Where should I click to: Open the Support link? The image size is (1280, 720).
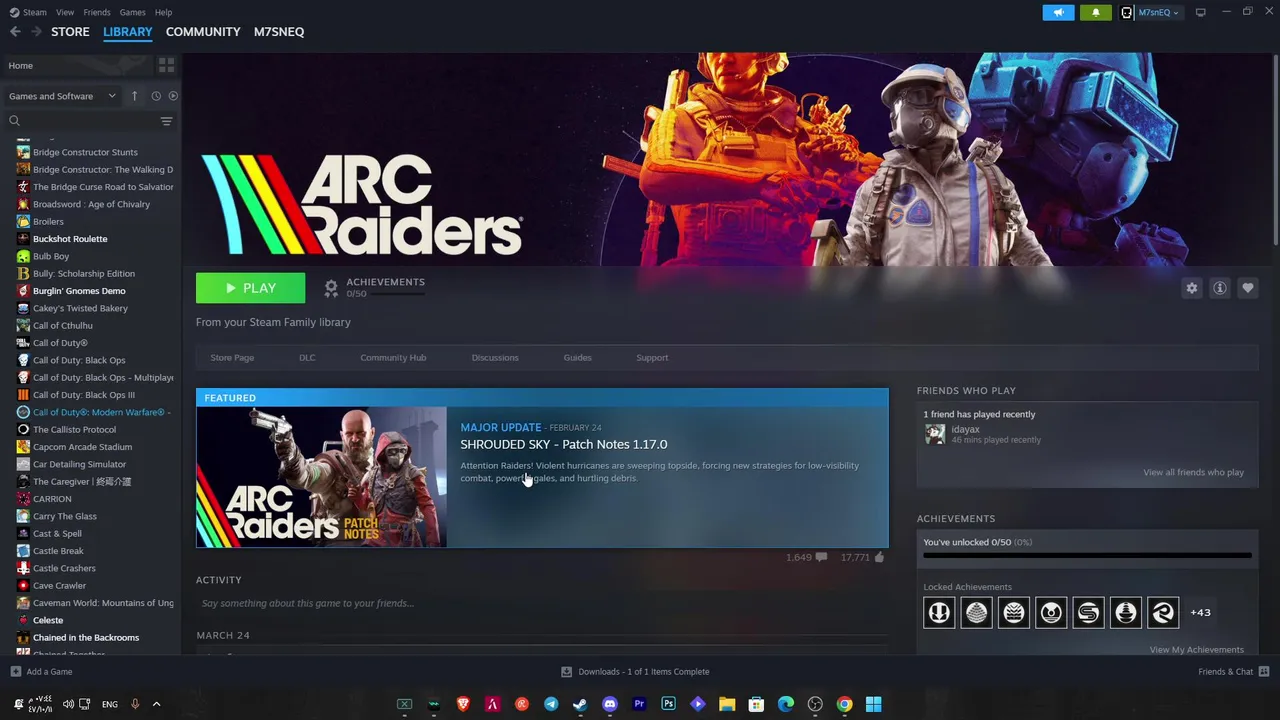click(652, 358)
